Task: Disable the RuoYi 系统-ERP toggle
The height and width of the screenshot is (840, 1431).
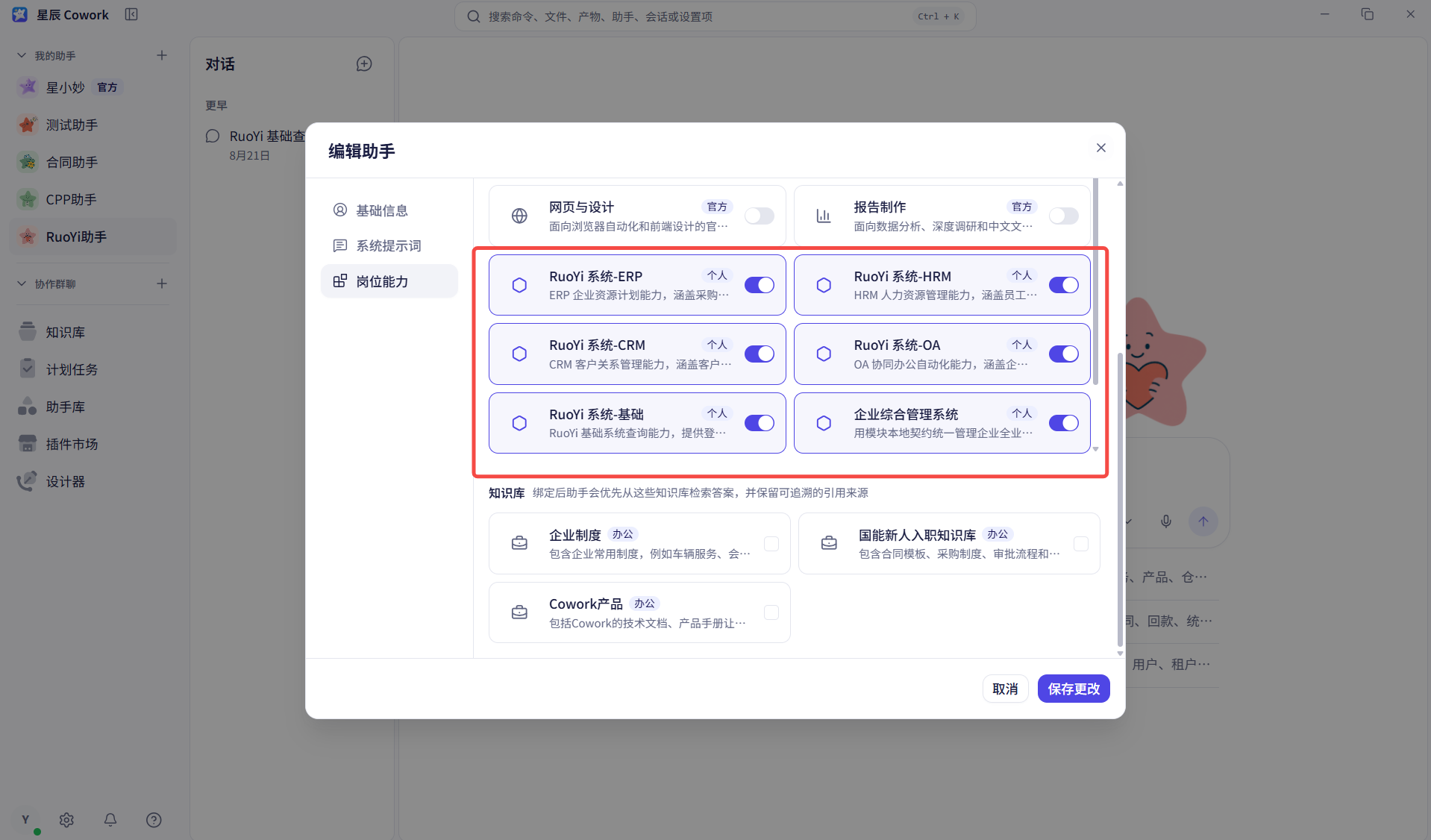Action: (760, 285)
